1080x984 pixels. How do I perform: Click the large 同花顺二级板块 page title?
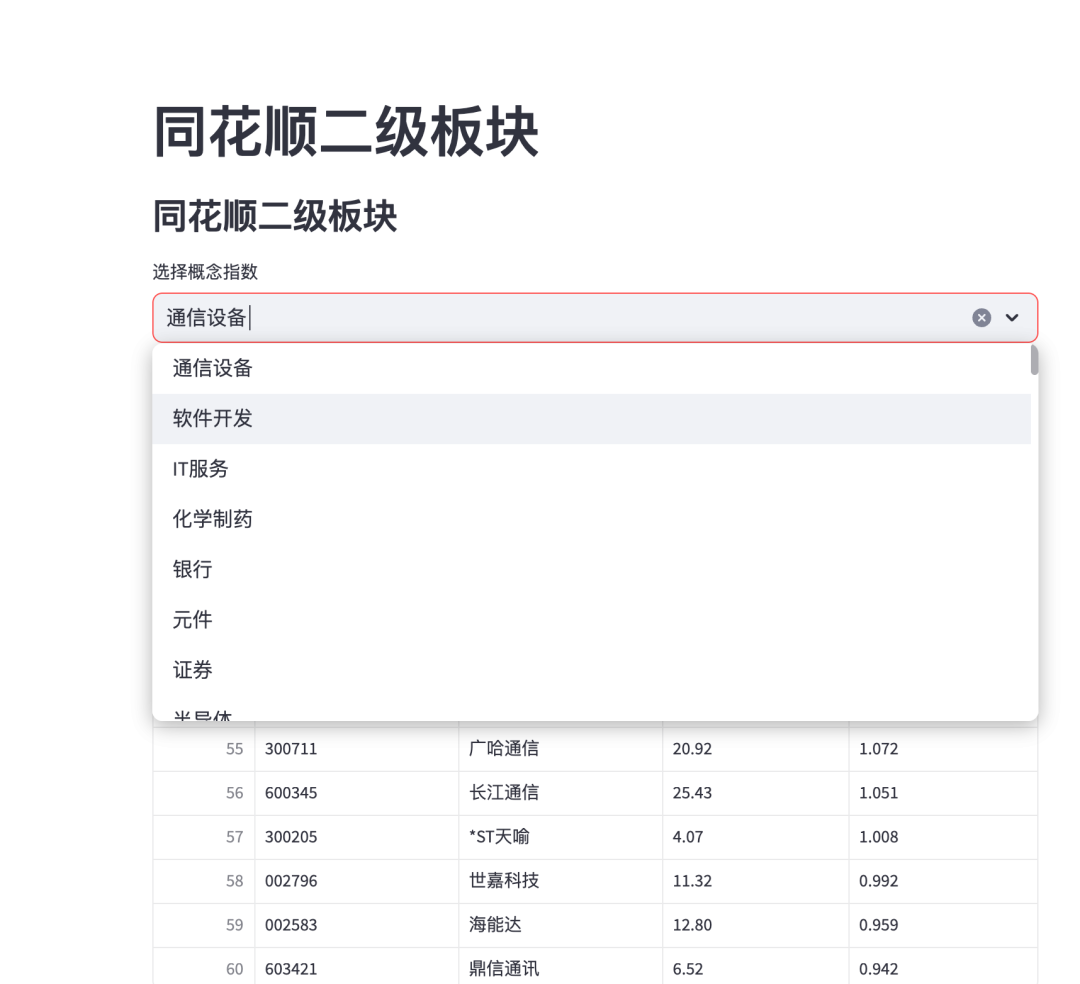[x=346, y=132]
